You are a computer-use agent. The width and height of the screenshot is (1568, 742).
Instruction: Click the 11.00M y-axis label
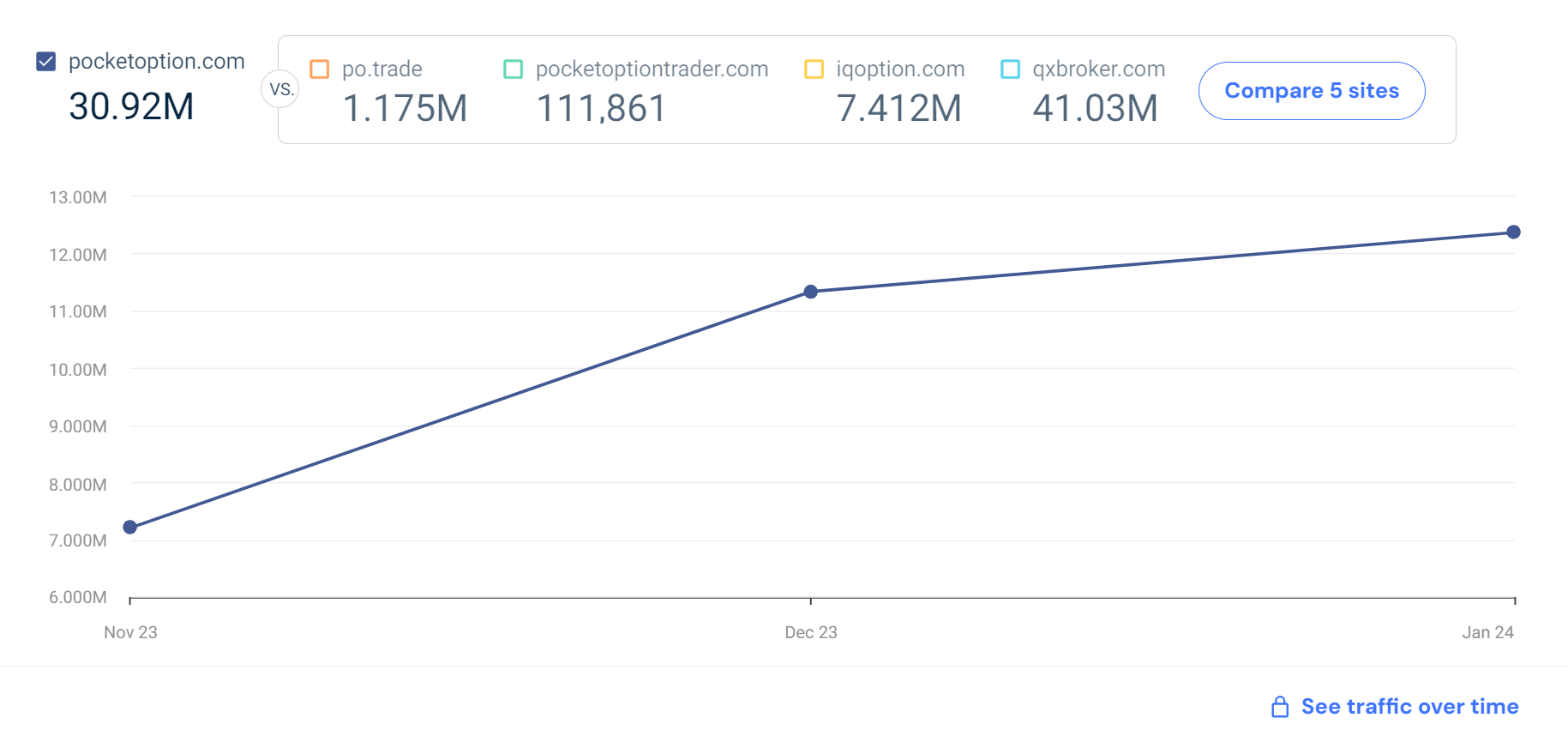coord(78,311)
